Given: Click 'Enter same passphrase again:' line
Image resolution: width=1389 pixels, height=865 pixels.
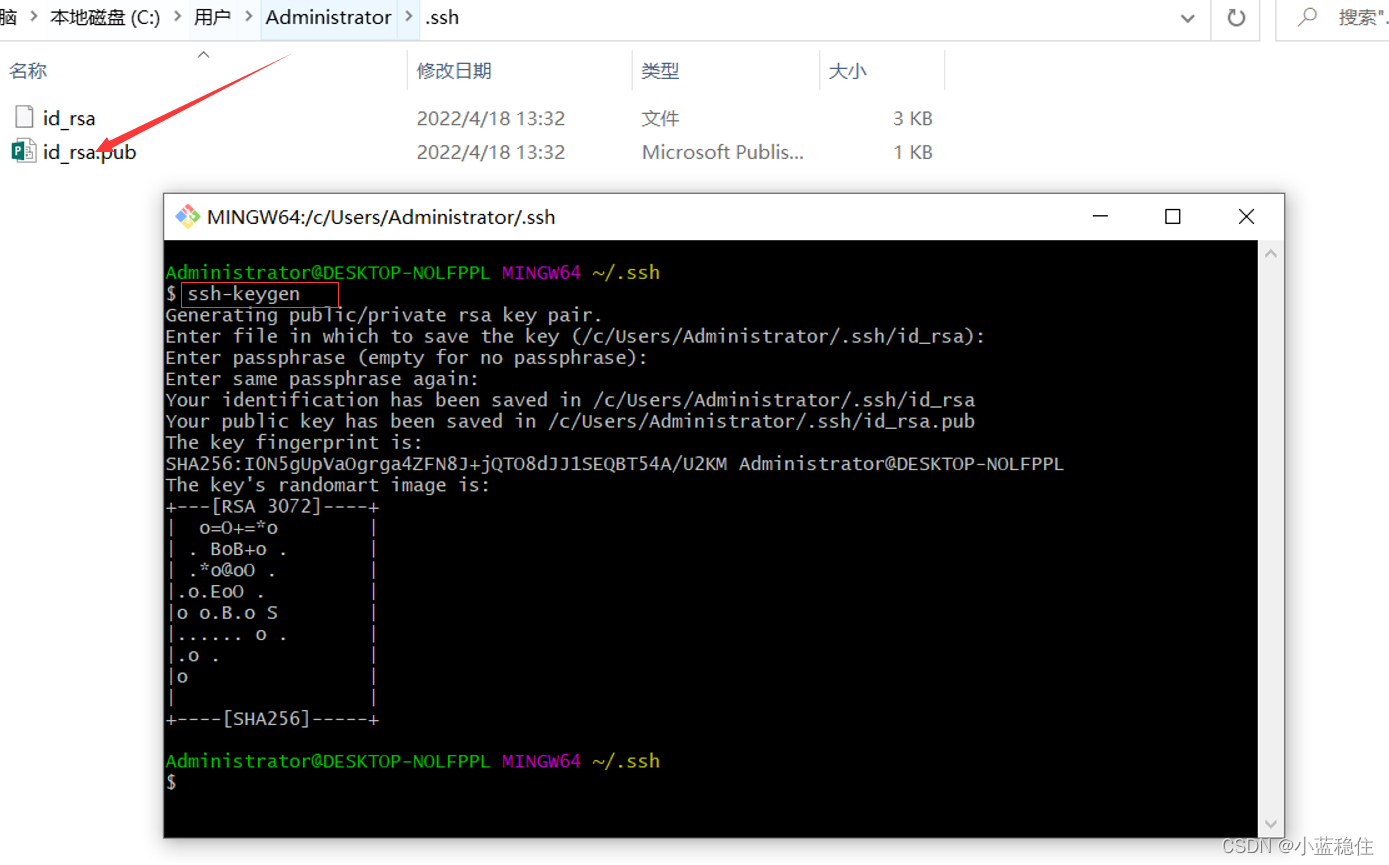Looking at the screenshot, I should (x=322, y=379).
